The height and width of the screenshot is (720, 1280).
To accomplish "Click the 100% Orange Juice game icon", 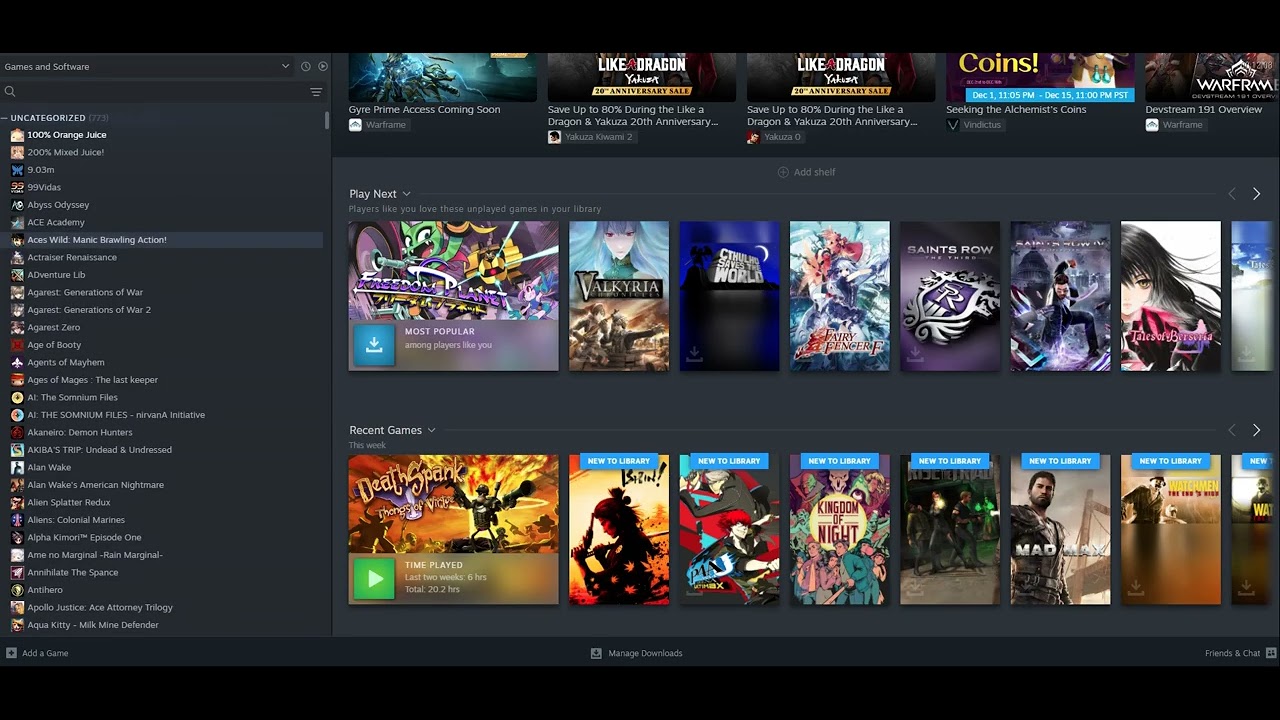I will click(x=17, y=135).
